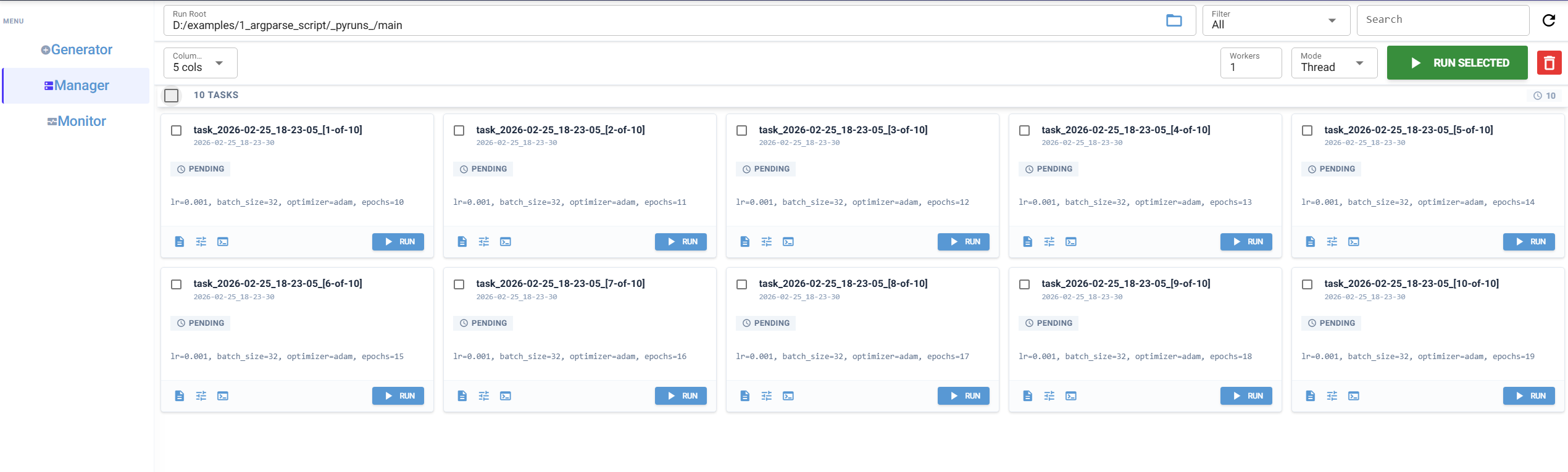Open settings sliders icon on task 2-of-10 card
Screen dimensions: 1568x472
pos(484,242)
